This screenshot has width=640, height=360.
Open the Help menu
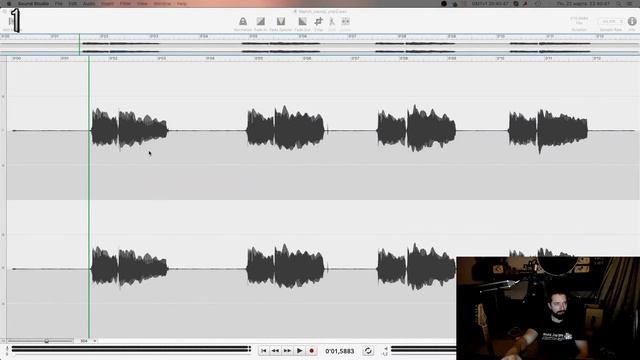(x=181, y=3)
